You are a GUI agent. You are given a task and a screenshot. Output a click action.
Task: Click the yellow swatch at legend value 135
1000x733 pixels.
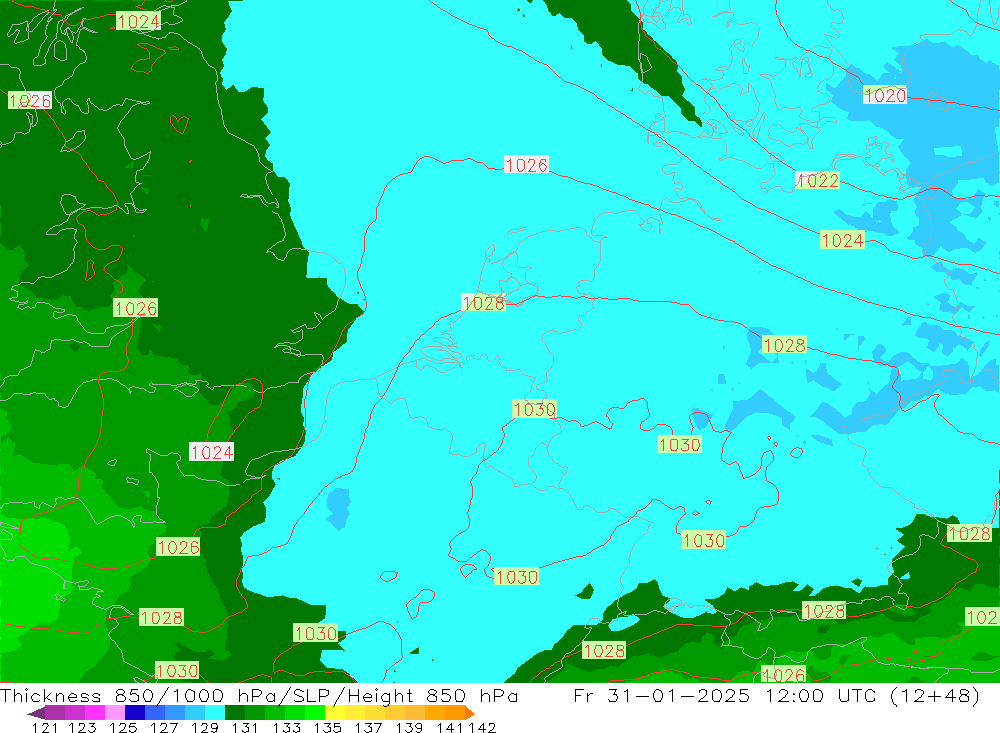[x=334, y=713]
